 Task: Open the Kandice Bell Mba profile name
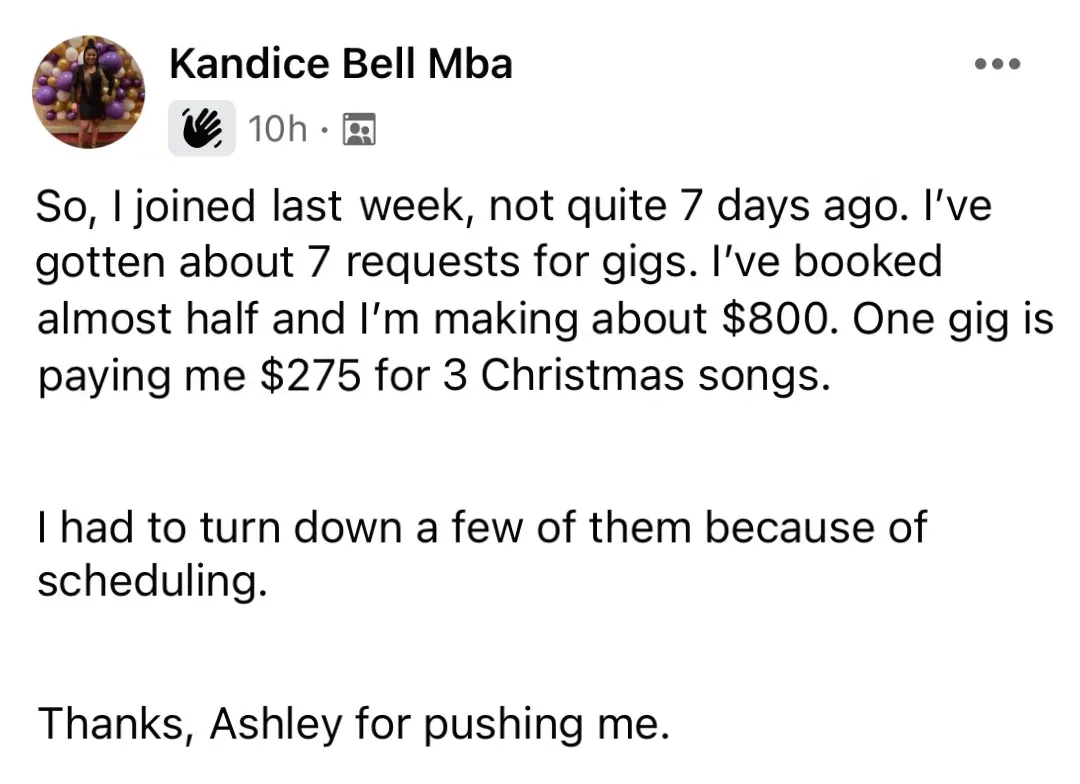pos(341,64)
